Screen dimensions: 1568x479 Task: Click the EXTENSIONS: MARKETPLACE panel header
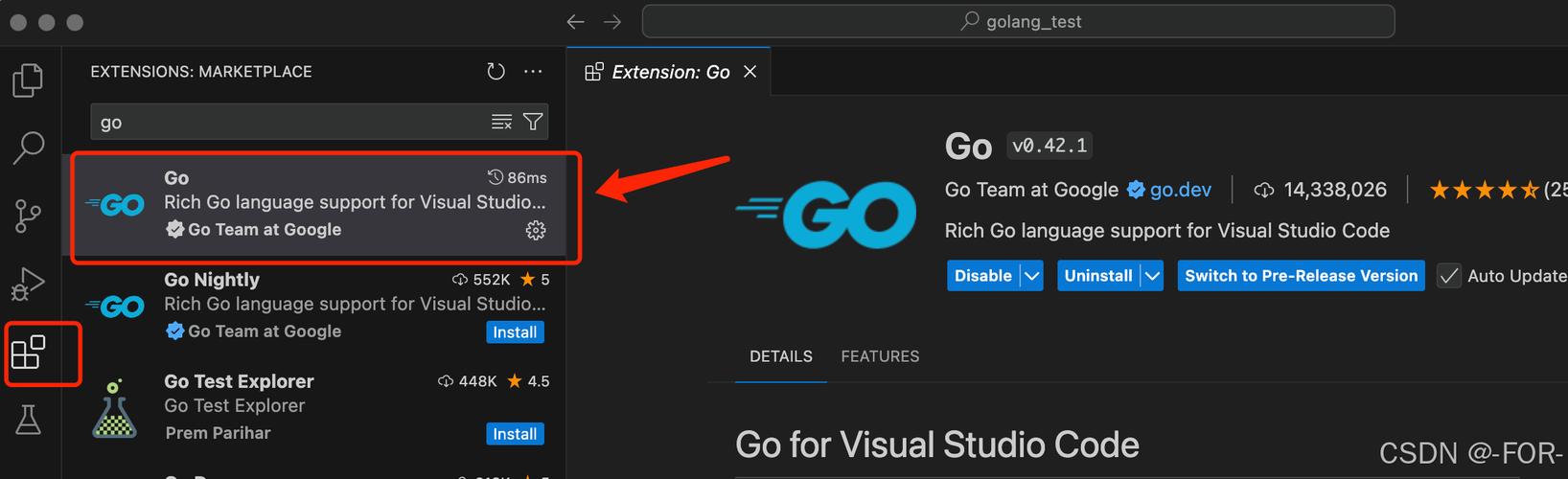(x=201, y=72)
